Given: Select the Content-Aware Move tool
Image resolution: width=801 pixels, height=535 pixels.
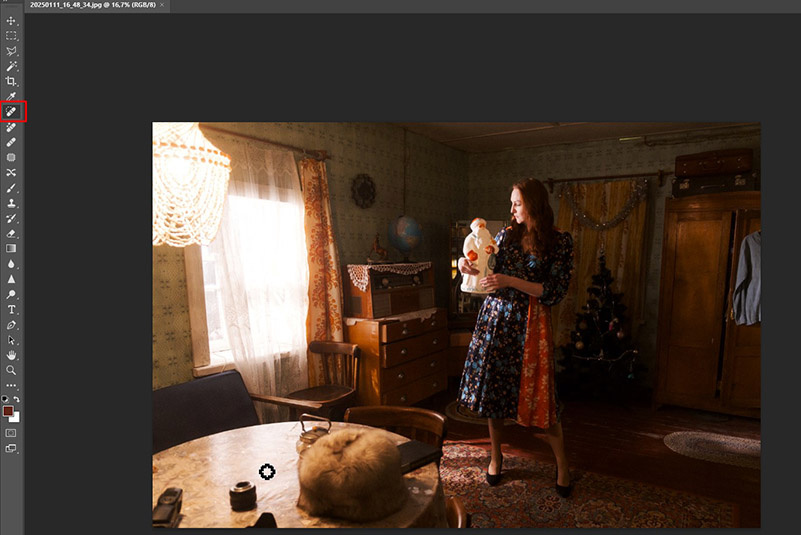Looking at the screenshot, I should click(x=11, y=173).
